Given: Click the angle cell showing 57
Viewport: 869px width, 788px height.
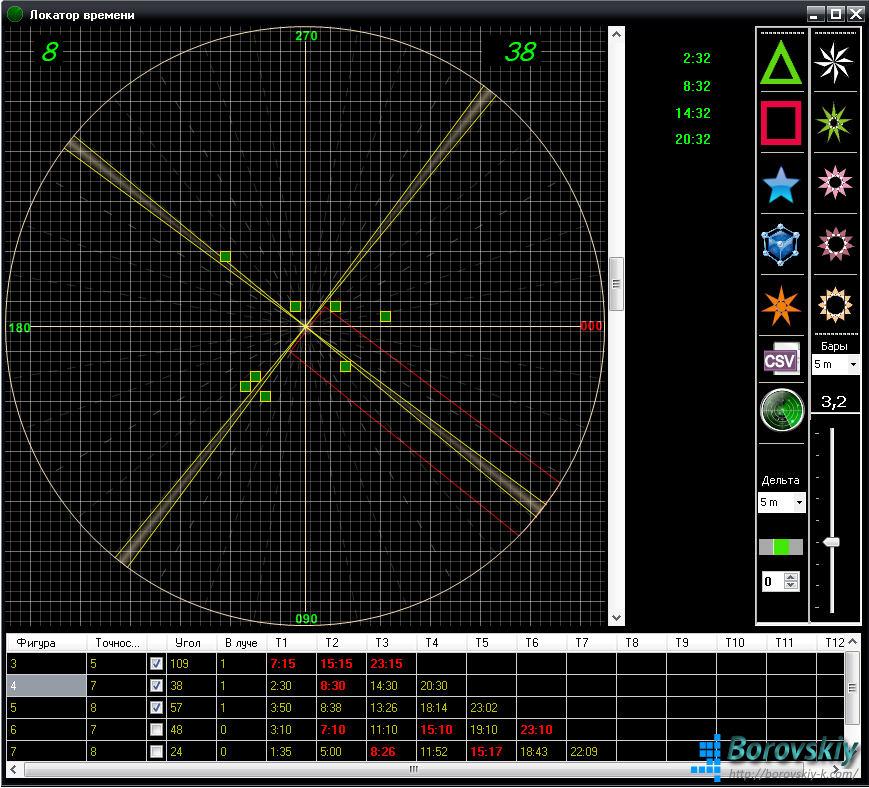Looking at the screenshot, I should pos(191,708).
